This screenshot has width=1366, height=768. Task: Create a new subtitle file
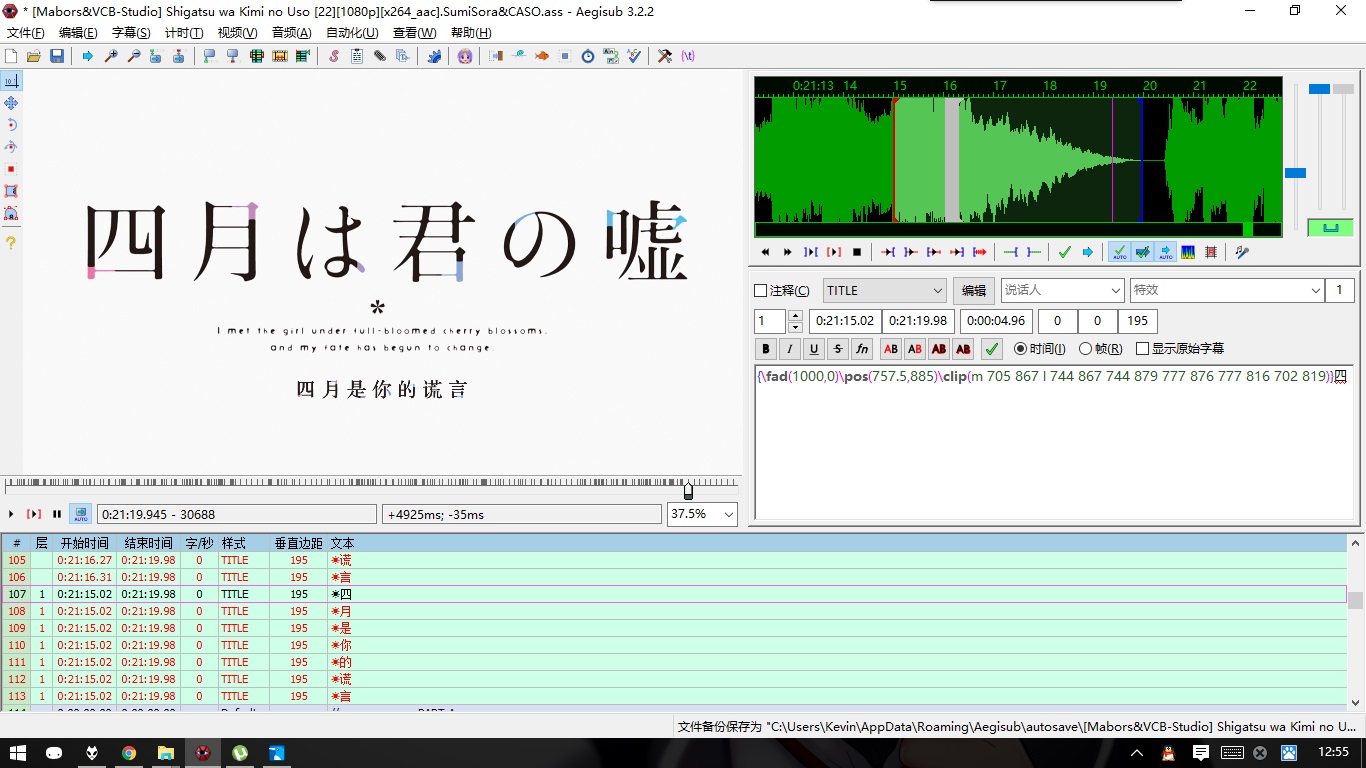click(x=11, y=56)
